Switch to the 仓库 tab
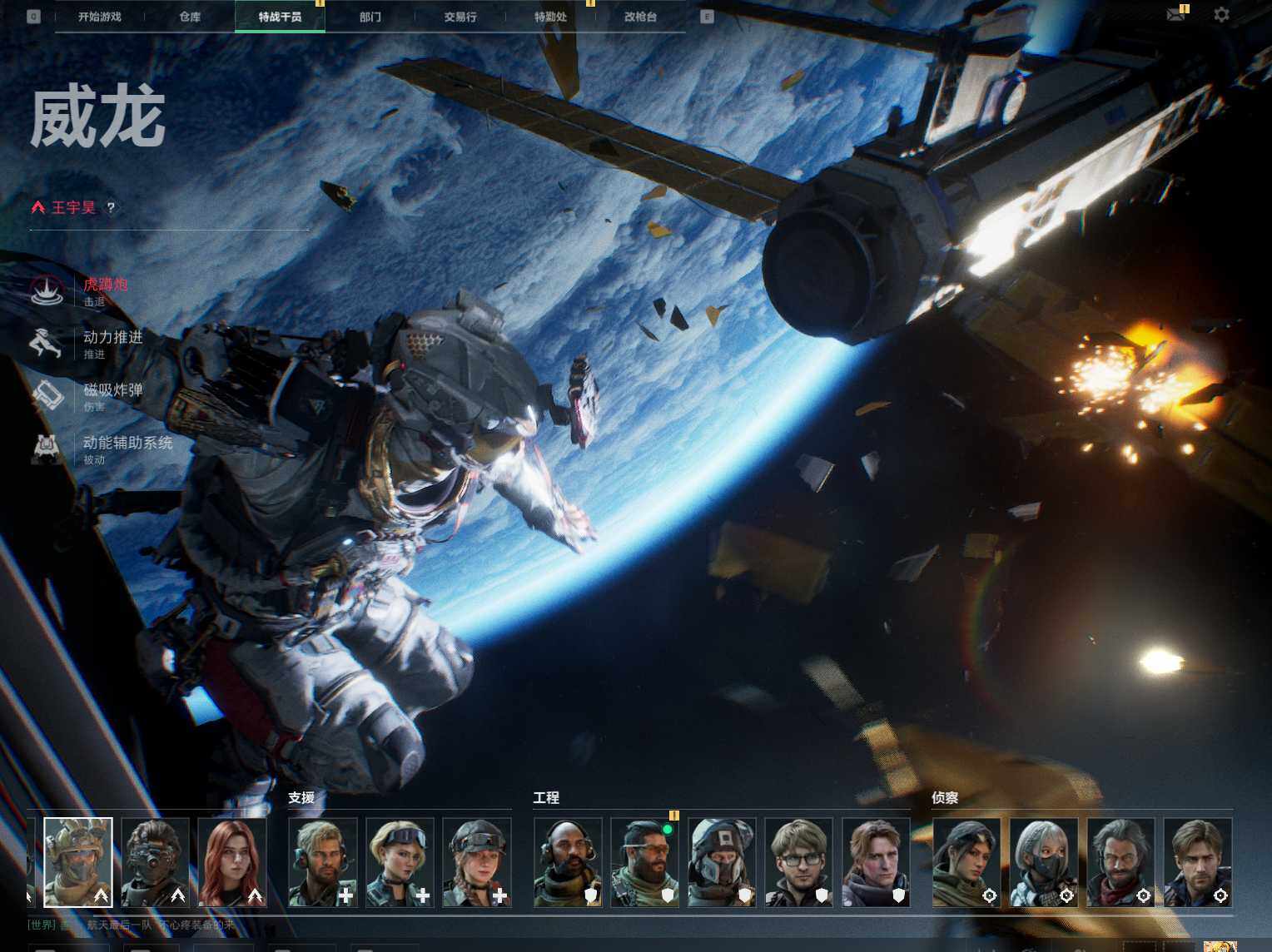1272x952 pixels. (x=190, y=17)
